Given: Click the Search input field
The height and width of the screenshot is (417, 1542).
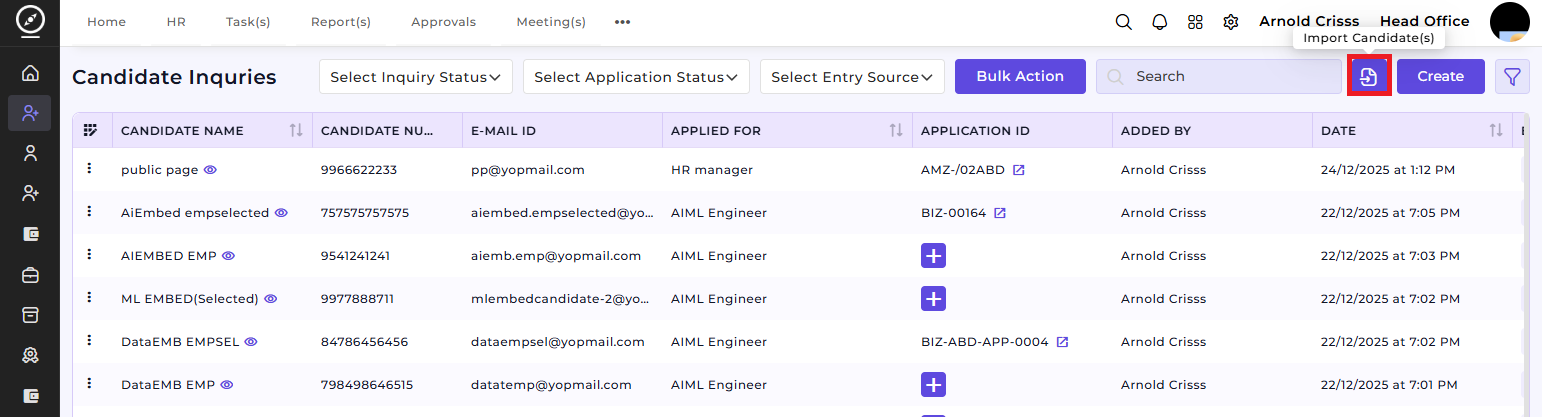Looking at the screenshot, I should tap(1219, 76).
